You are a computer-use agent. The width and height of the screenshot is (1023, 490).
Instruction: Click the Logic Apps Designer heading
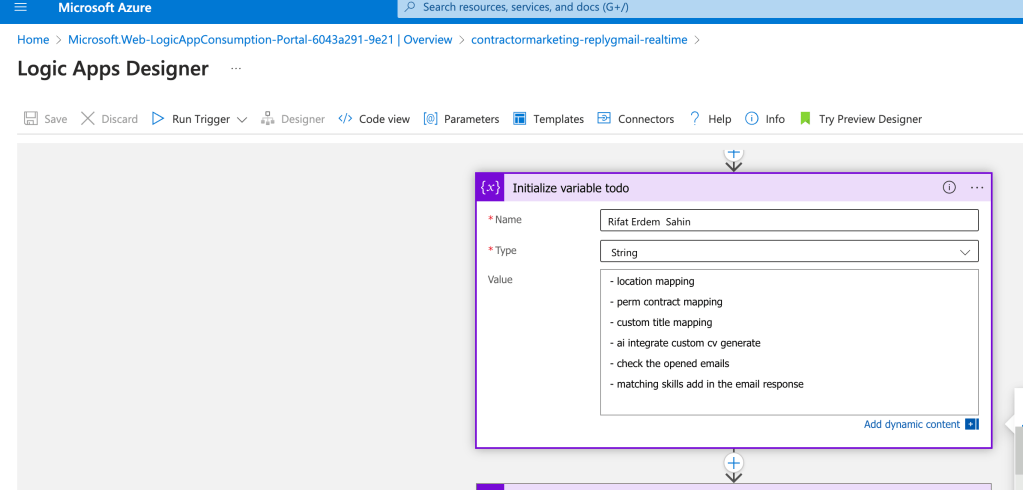coord(113,69)
